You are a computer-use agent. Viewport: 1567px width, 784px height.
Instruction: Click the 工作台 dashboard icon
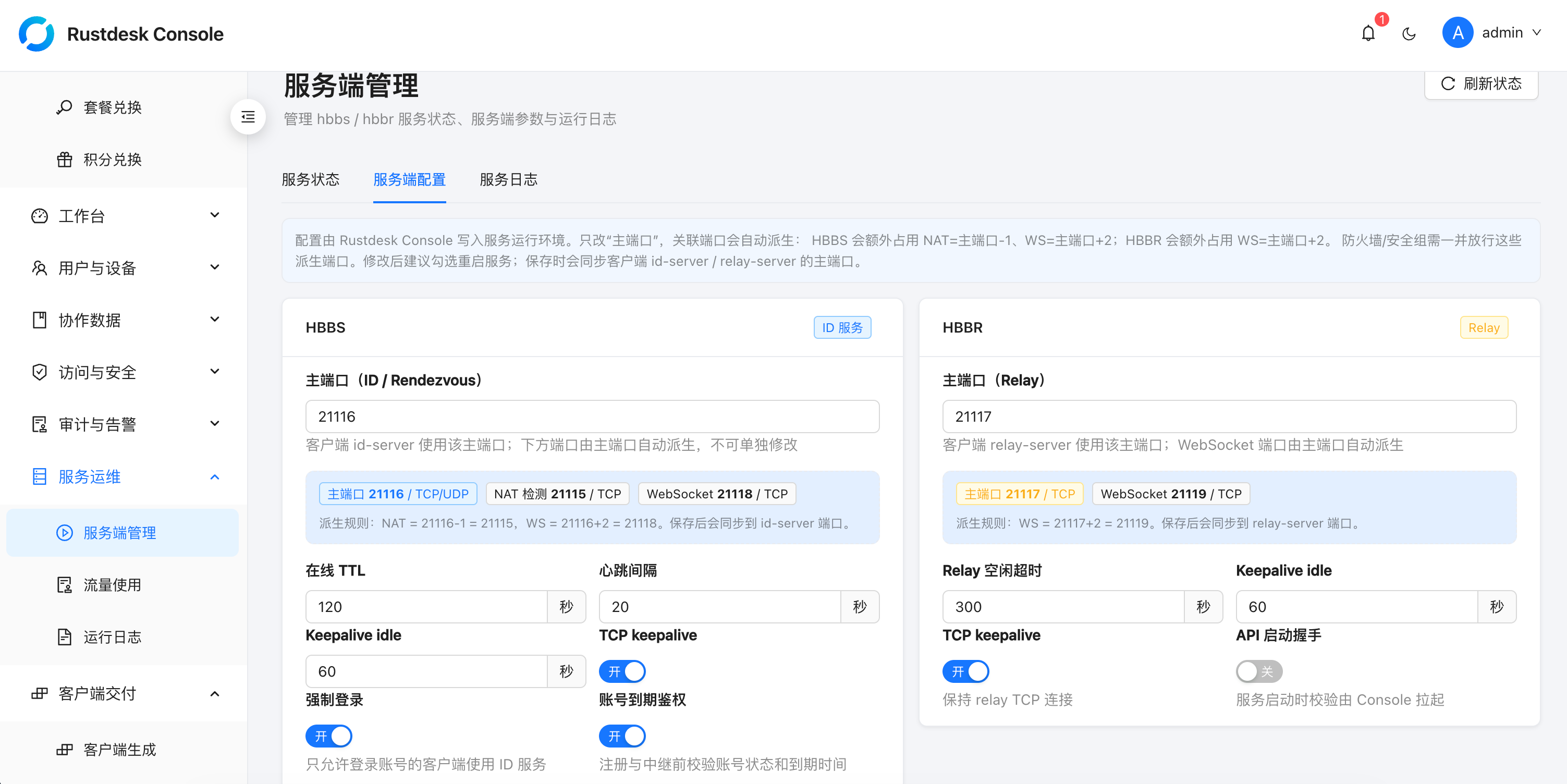coord(40,216)
